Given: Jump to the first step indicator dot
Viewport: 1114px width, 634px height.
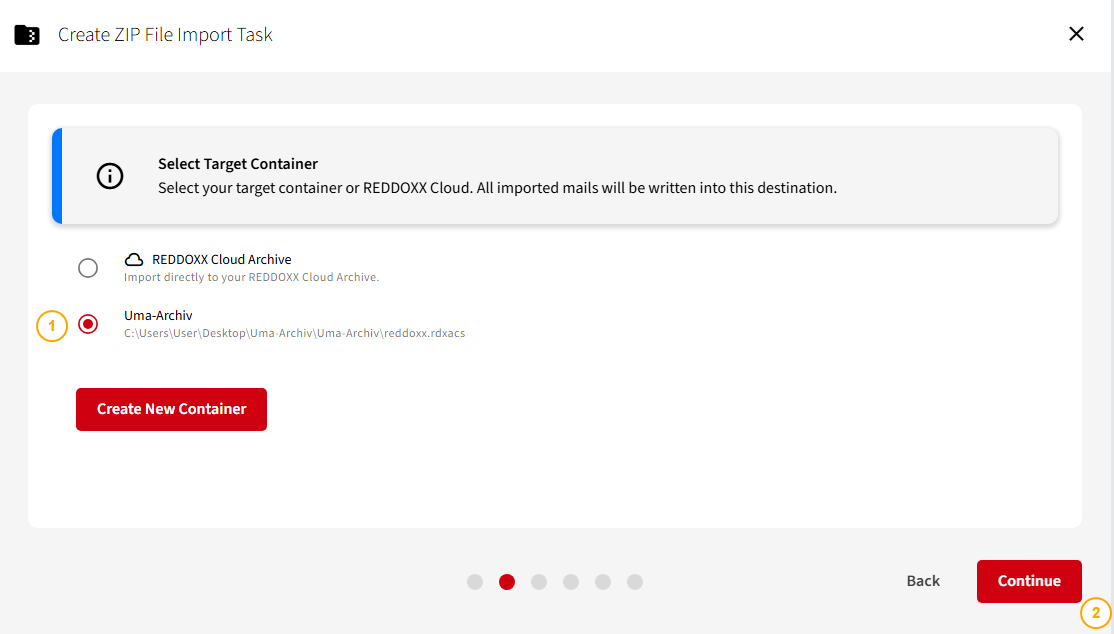Looking at the screenshot, I should point(475,582).
